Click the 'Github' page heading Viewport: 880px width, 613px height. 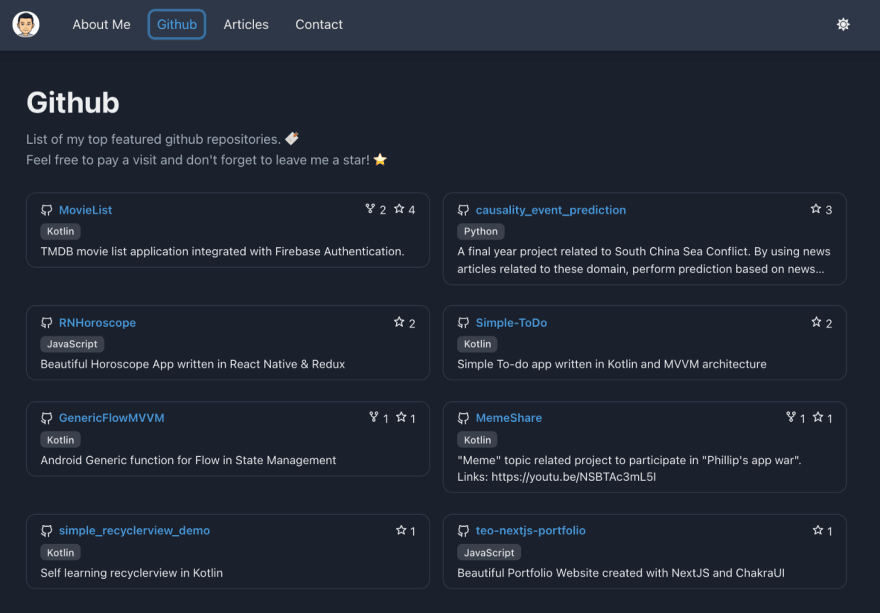point(73,103)
